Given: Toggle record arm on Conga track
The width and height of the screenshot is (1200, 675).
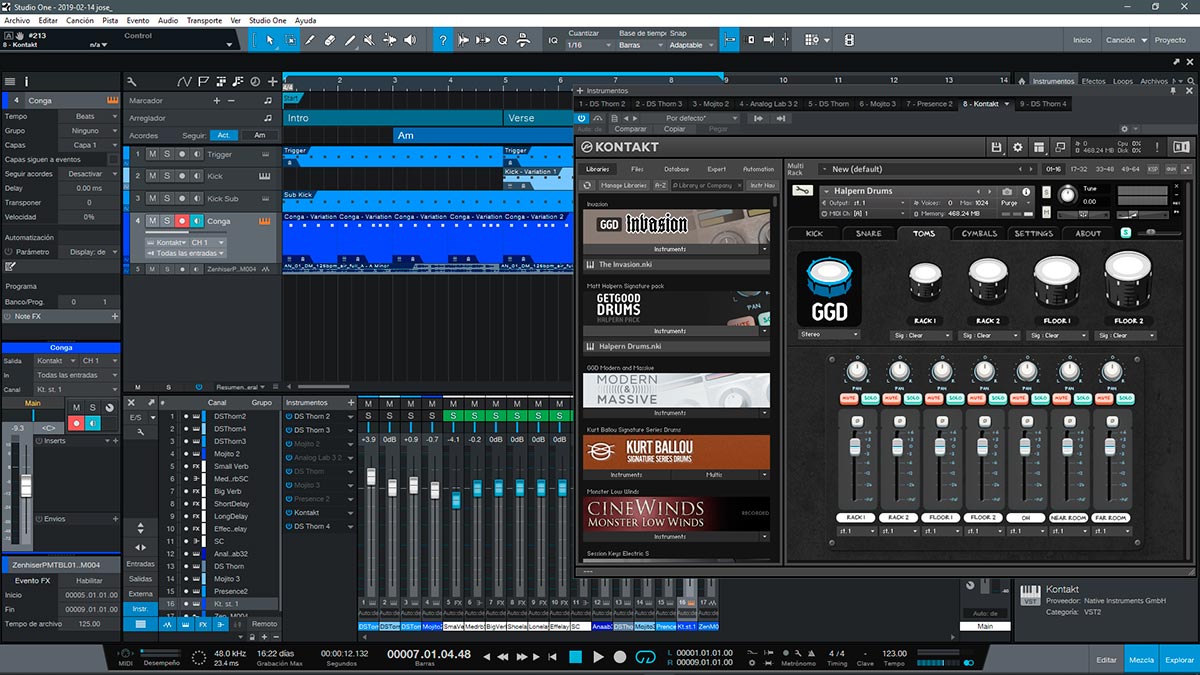Looking at the screenshot, I should [182, 221].
